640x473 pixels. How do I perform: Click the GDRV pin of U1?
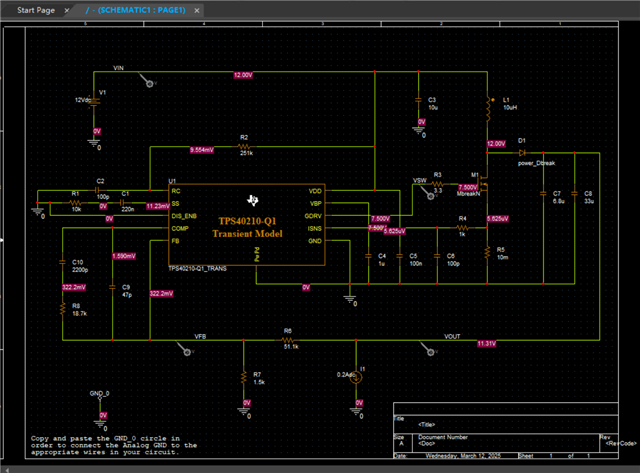pyautogui.click(x=313, y=216)
